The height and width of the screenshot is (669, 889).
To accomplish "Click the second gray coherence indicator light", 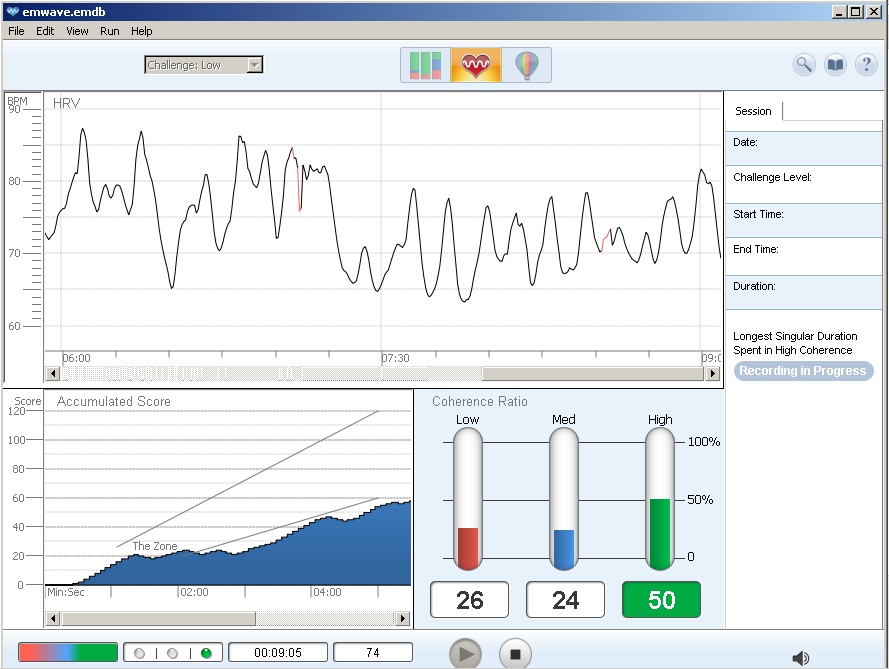I will tap(173, 653).
